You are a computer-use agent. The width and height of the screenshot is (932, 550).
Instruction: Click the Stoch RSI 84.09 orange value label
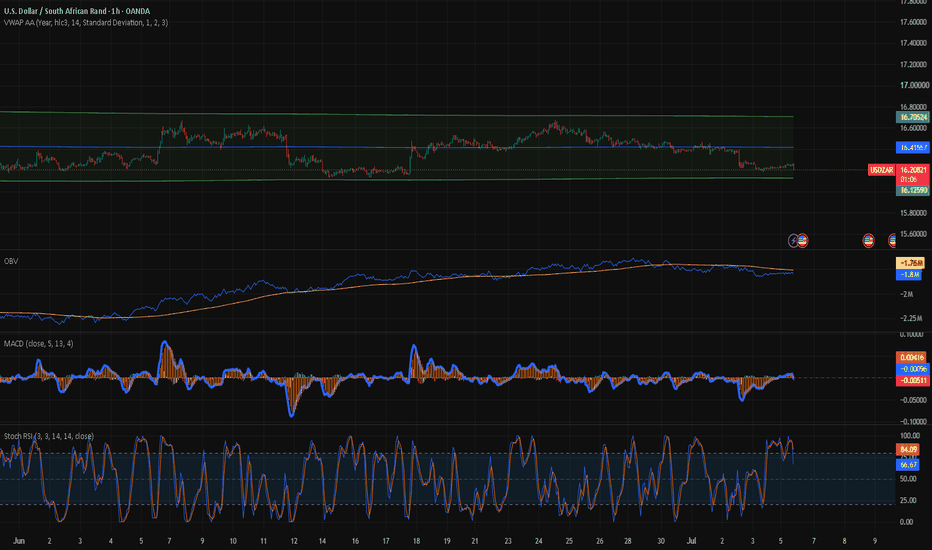click(x=908, y=450)
